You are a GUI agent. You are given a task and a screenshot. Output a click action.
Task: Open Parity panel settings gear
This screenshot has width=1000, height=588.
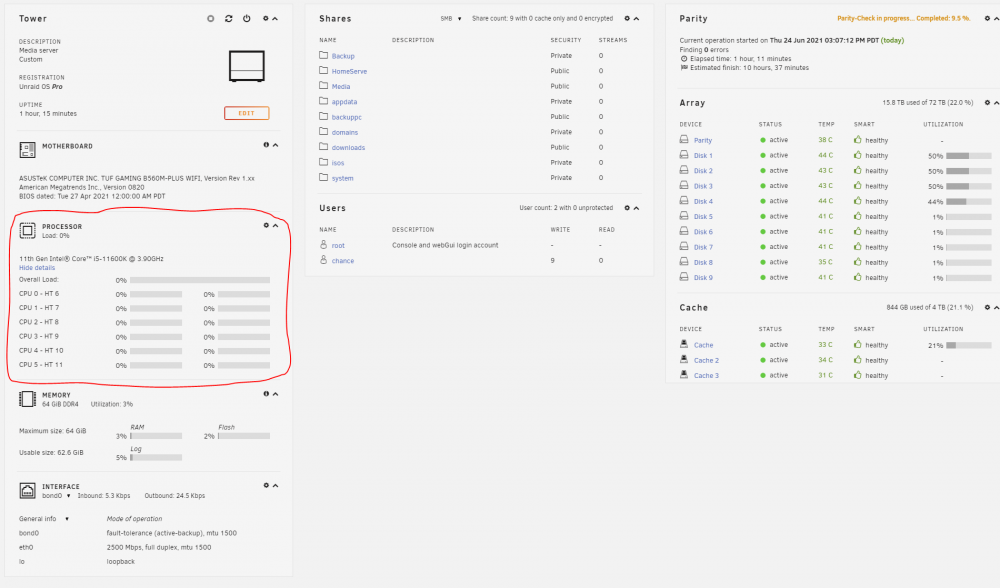(x=987, y=18)
